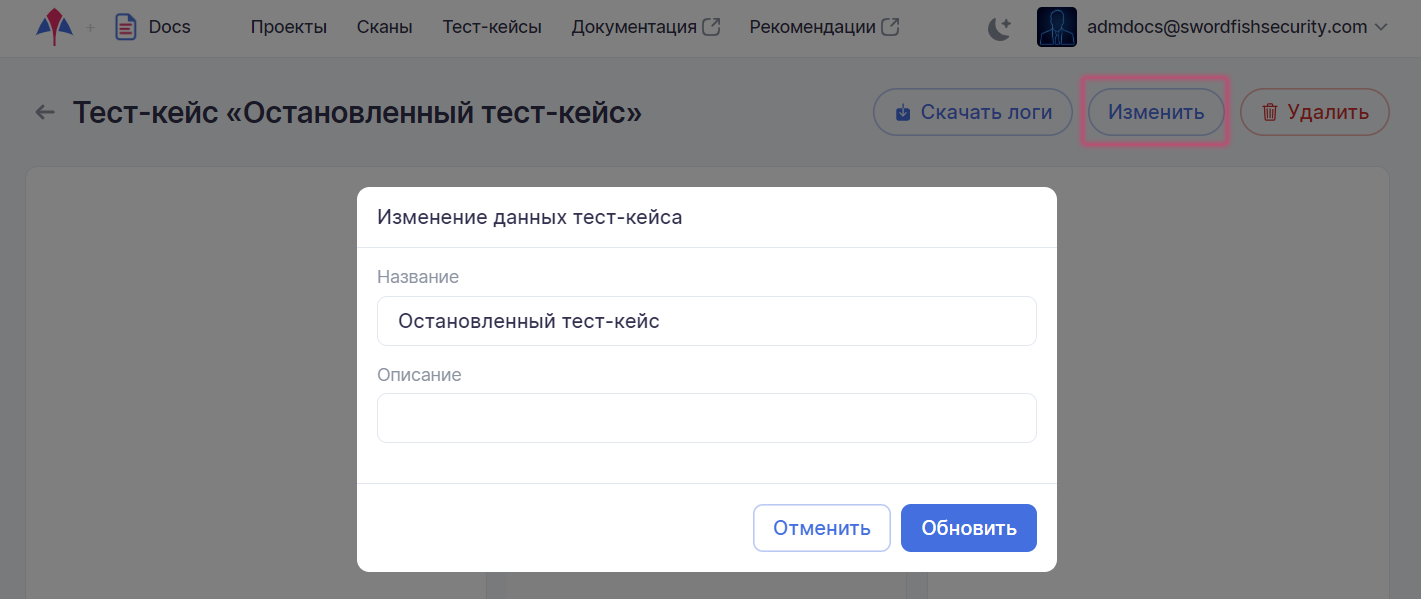Click the Docs document icon
This screenshot has height=599, width=1421.
126,27
